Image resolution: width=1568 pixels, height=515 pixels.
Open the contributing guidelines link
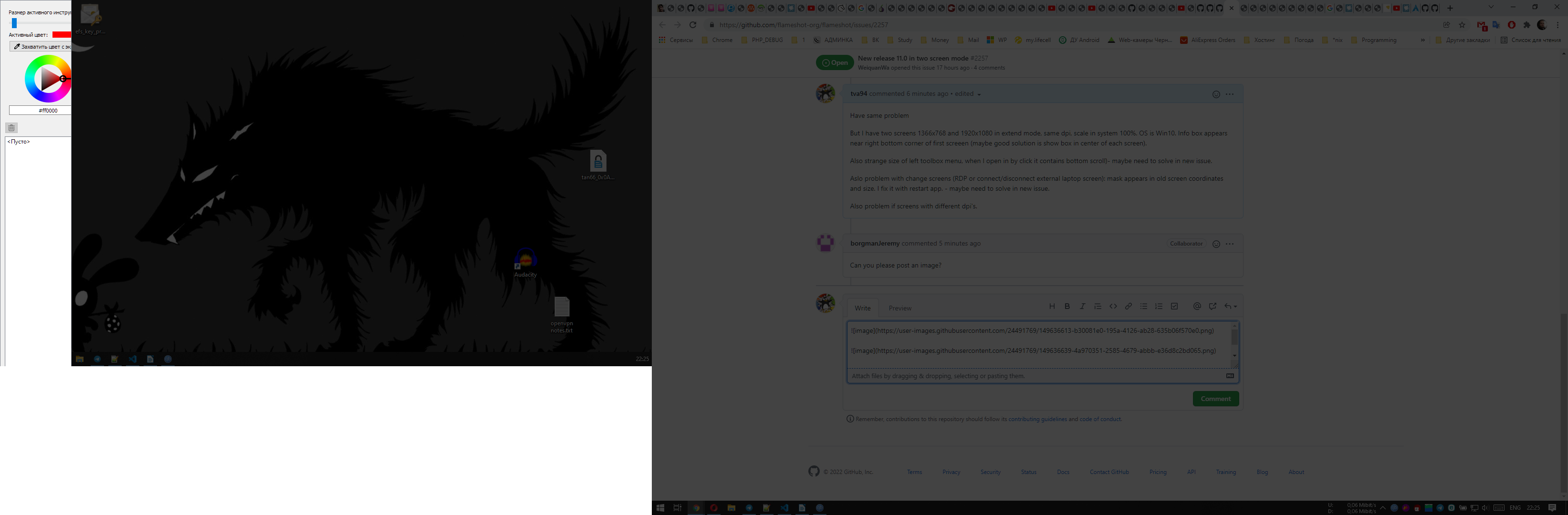(x=1037, y=420)
